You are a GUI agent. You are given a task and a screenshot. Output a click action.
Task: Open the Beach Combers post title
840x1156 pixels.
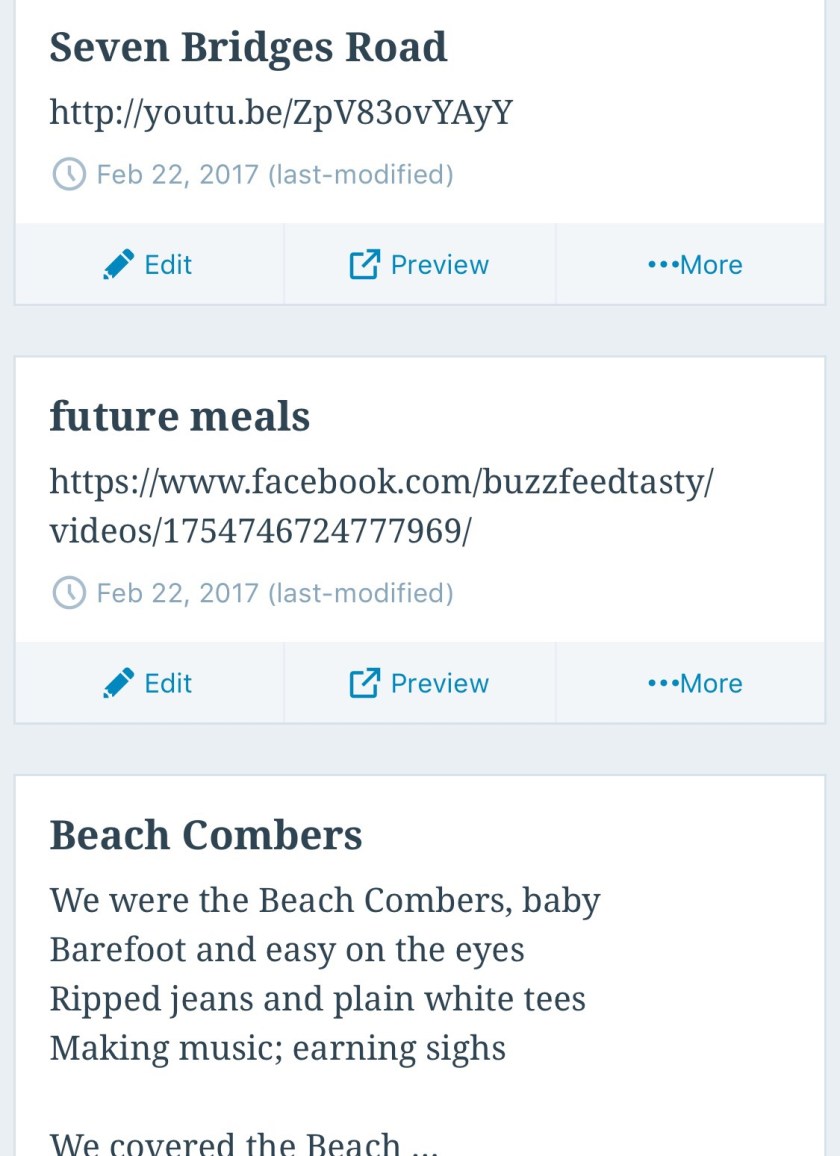click(206, 835)
